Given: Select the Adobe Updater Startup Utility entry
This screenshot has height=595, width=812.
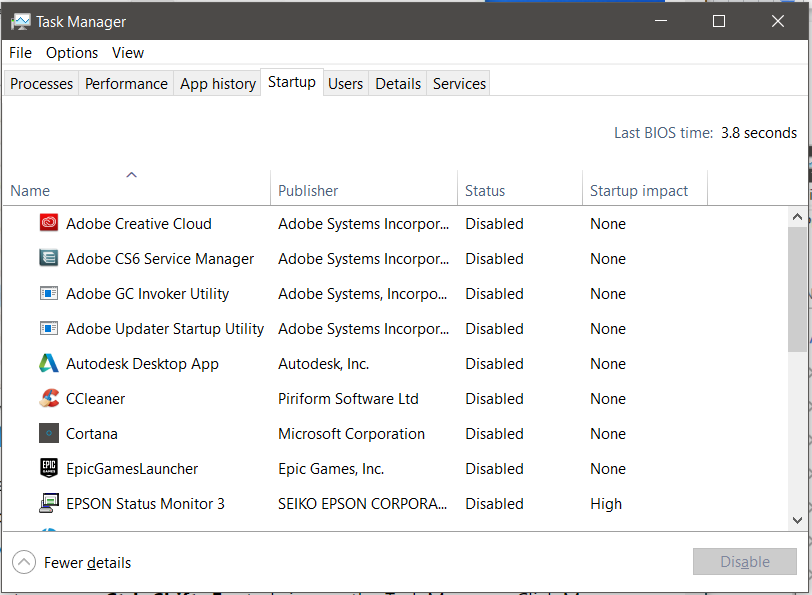Looking at the screenshot, I should tap(165, 329).
